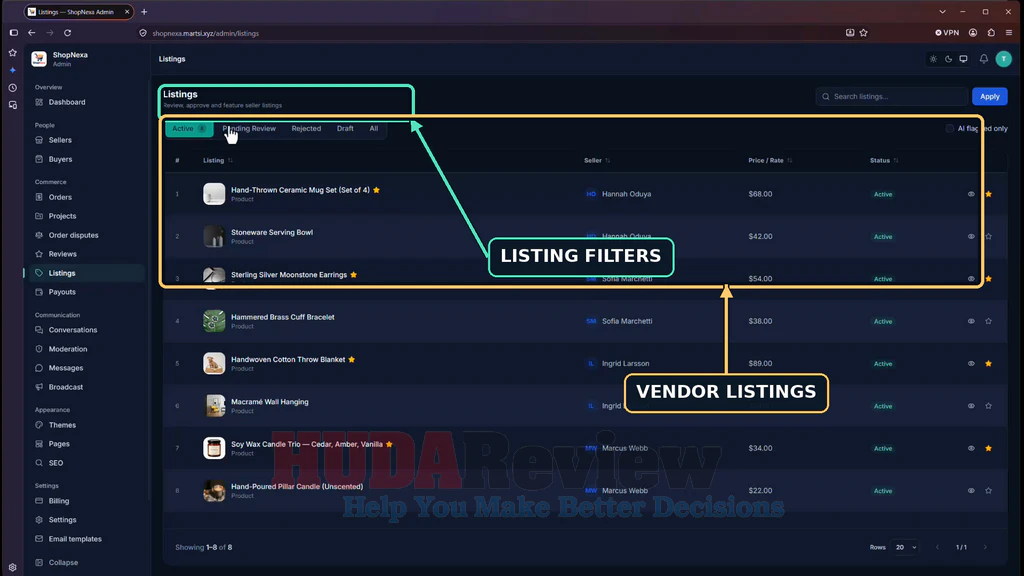The height and width of the screenshot is (576, 1024).
Task: Open the Rows per page dropdown
Action: point(906,547)
